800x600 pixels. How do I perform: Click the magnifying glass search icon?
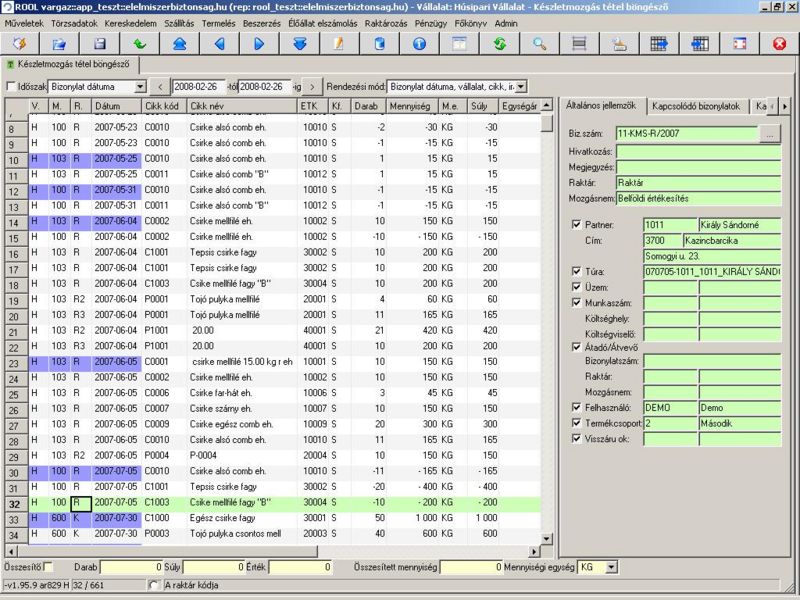tap(539, 44)
